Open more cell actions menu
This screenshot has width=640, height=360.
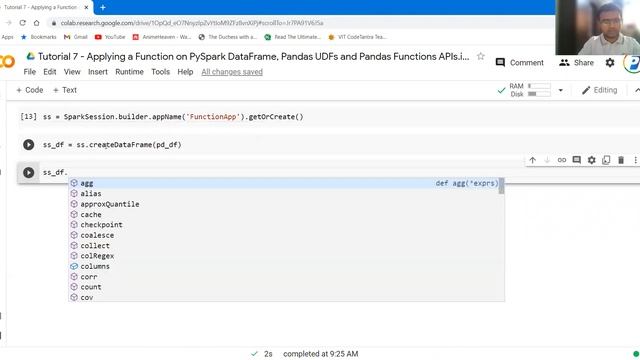coord(635,160)
